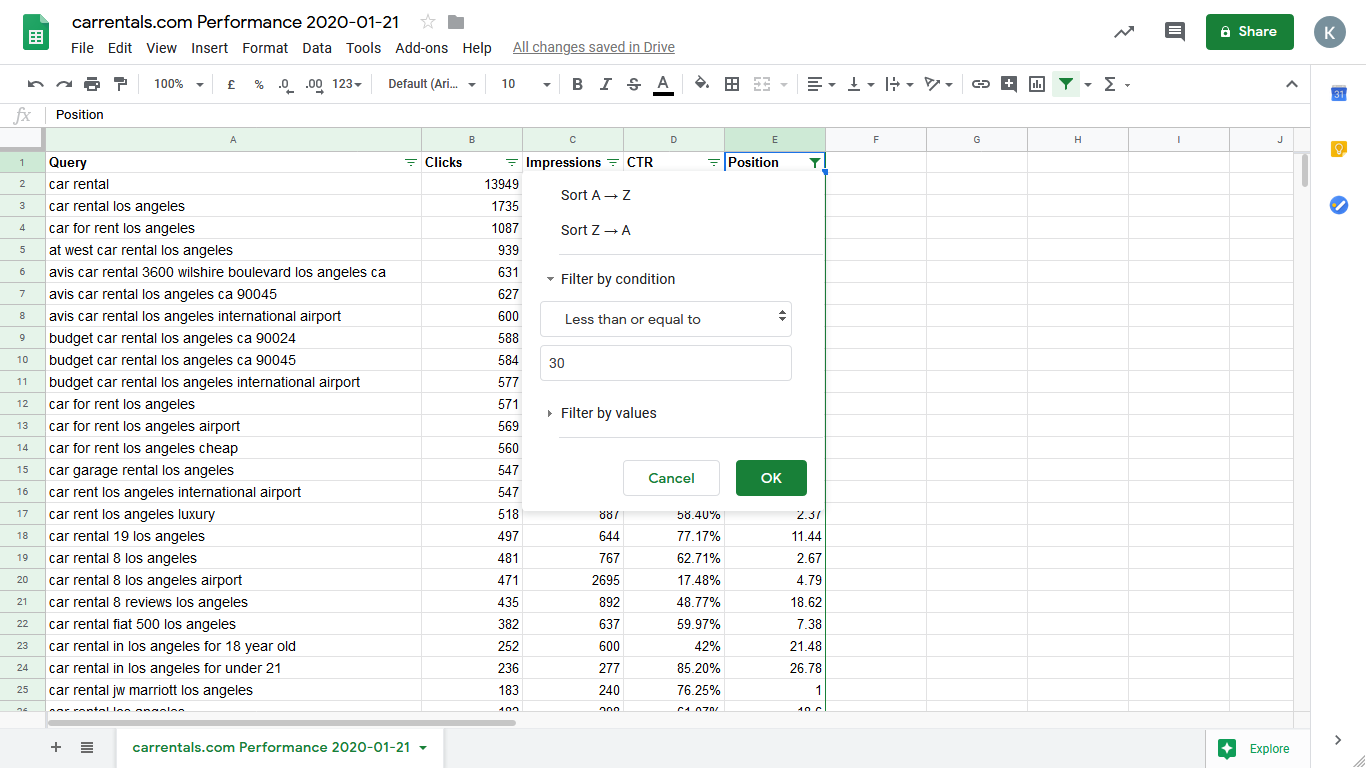Viewport: 1366px width, 768px height.
Task: Toggle italic formatting
Action: [605, 84]
